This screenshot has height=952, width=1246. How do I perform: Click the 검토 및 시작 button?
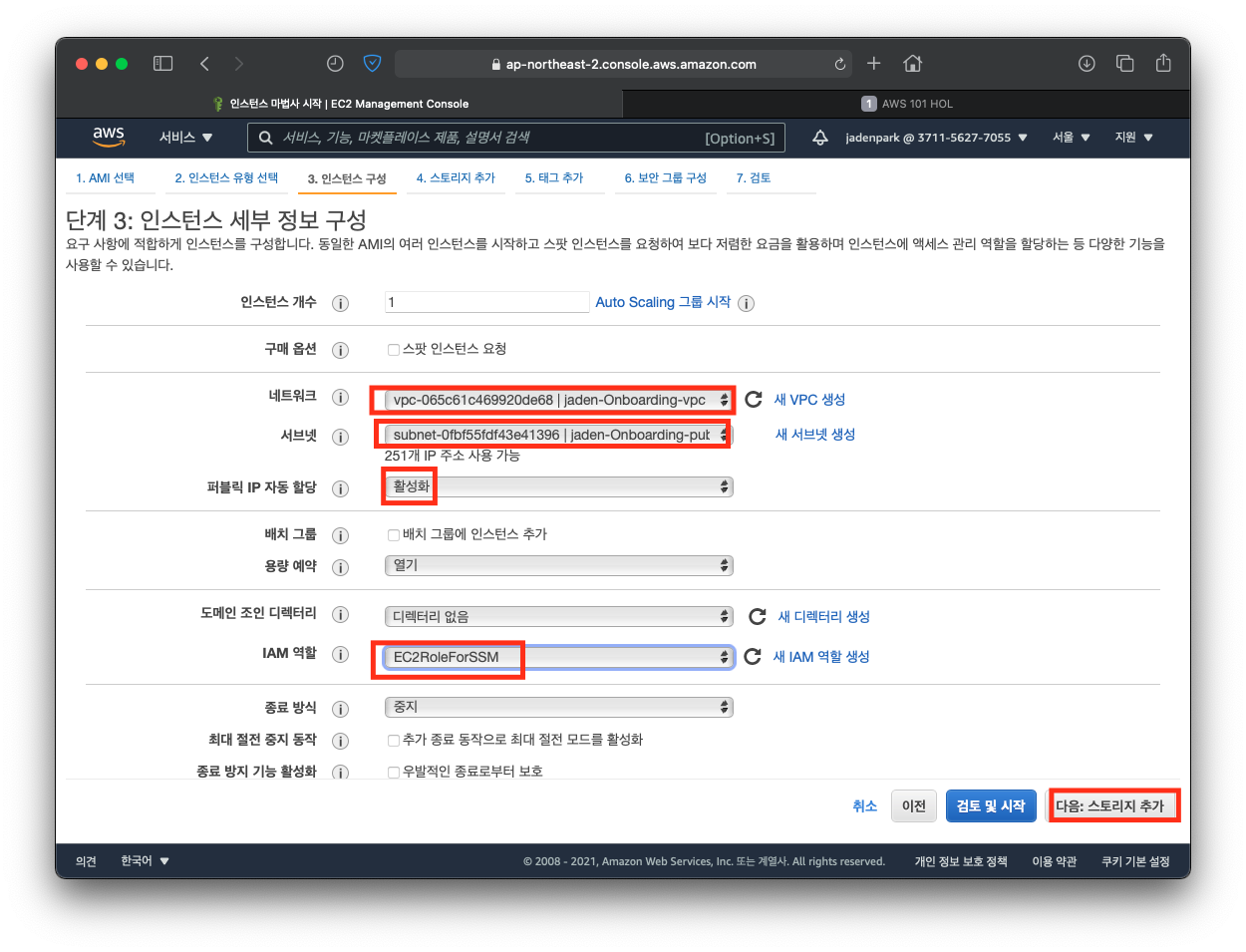point(991,805)
